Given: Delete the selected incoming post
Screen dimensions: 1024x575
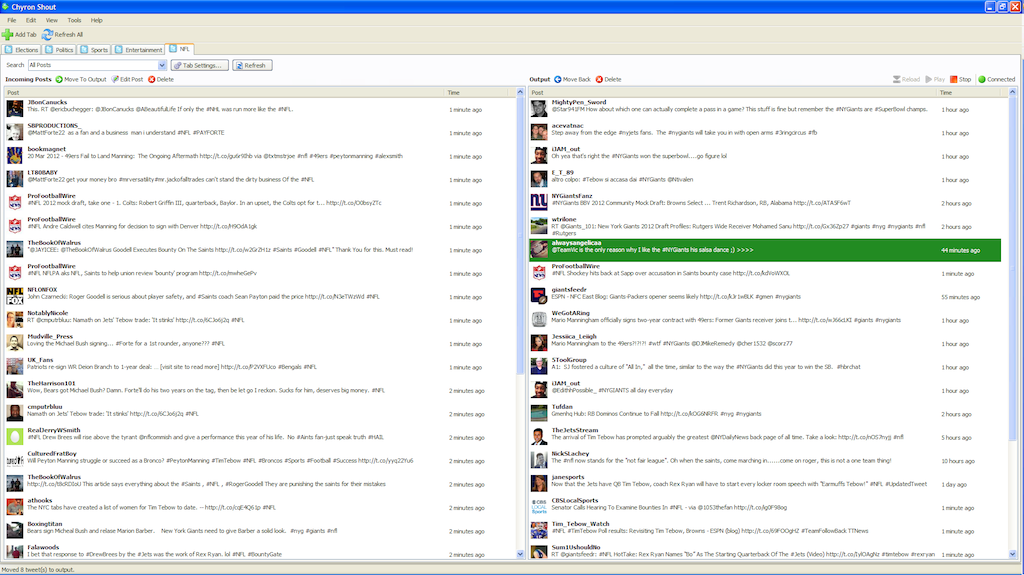Looking at the screenshot, I should tap(161, 79).
